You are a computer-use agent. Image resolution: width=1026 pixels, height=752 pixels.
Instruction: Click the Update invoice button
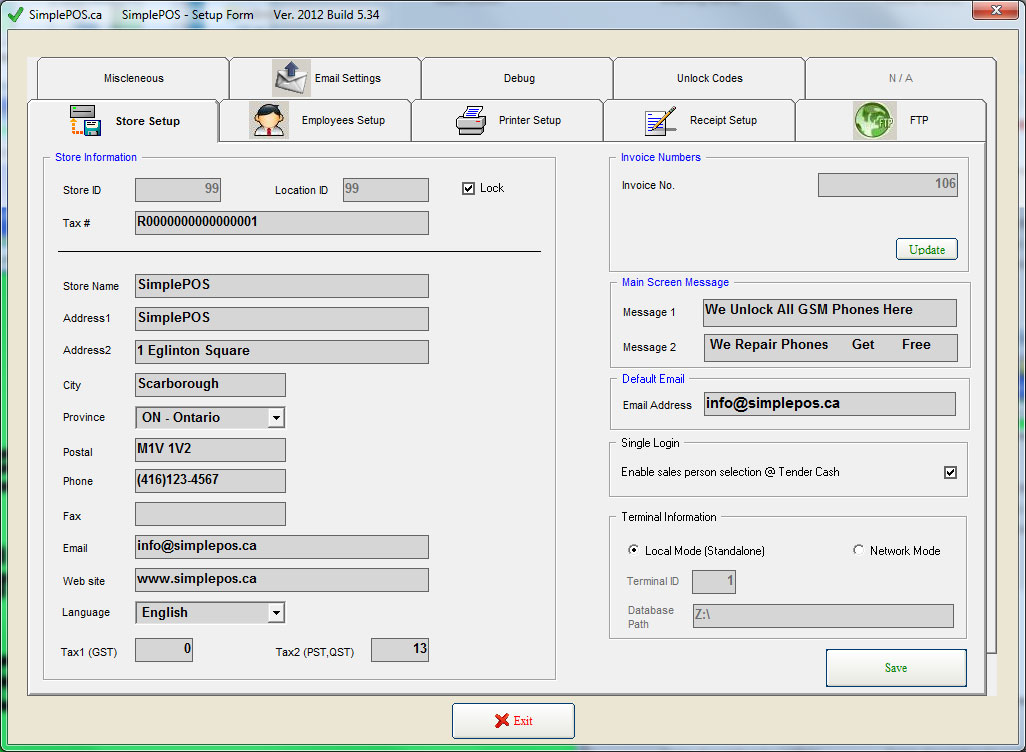(x=927, y=249)
